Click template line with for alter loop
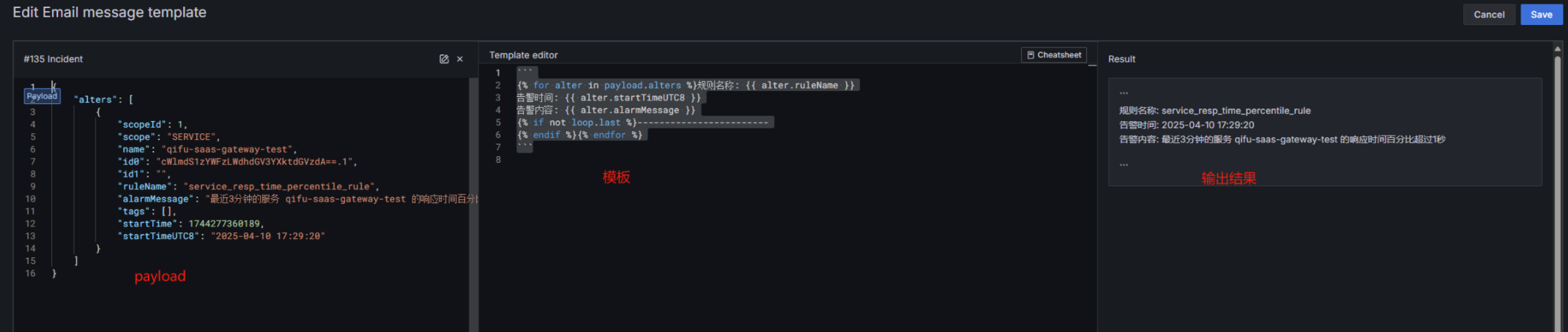Viewport: 1568px width, 332px height. point(688,86)
